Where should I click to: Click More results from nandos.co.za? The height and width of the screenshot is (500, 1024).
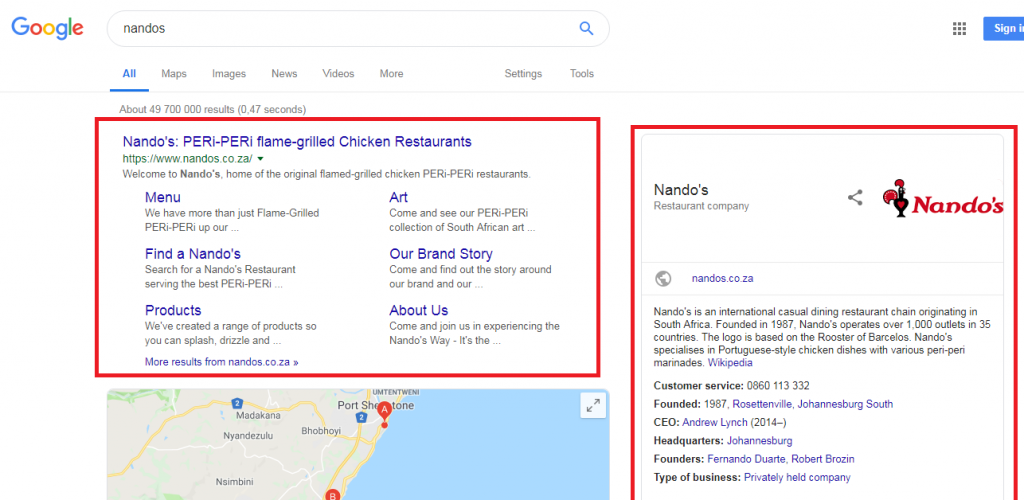tap(221, 361)
